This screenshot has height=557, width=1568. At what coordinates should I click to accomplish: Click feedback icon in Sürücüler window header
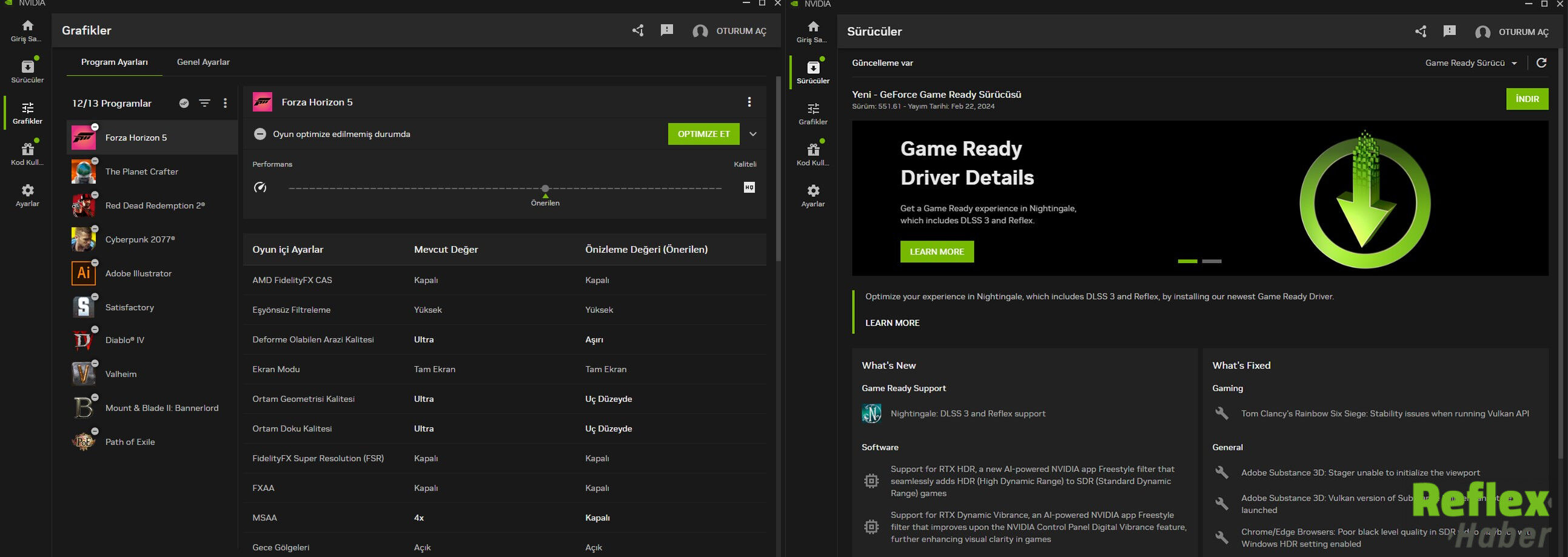coord(1449,31)
